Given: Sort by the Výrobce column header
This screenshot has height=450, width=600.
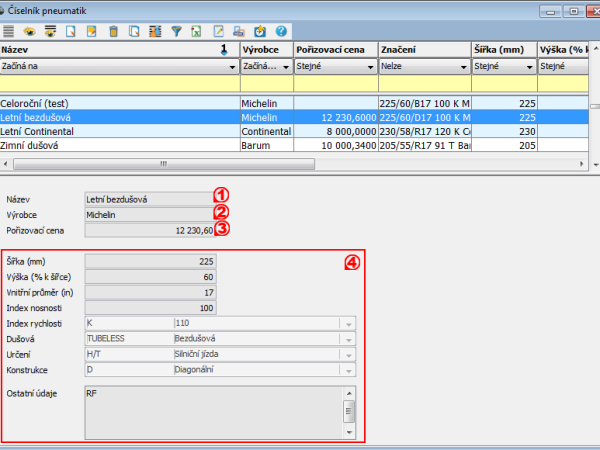Looking at the screenshot, I should (x=266, y=49).
